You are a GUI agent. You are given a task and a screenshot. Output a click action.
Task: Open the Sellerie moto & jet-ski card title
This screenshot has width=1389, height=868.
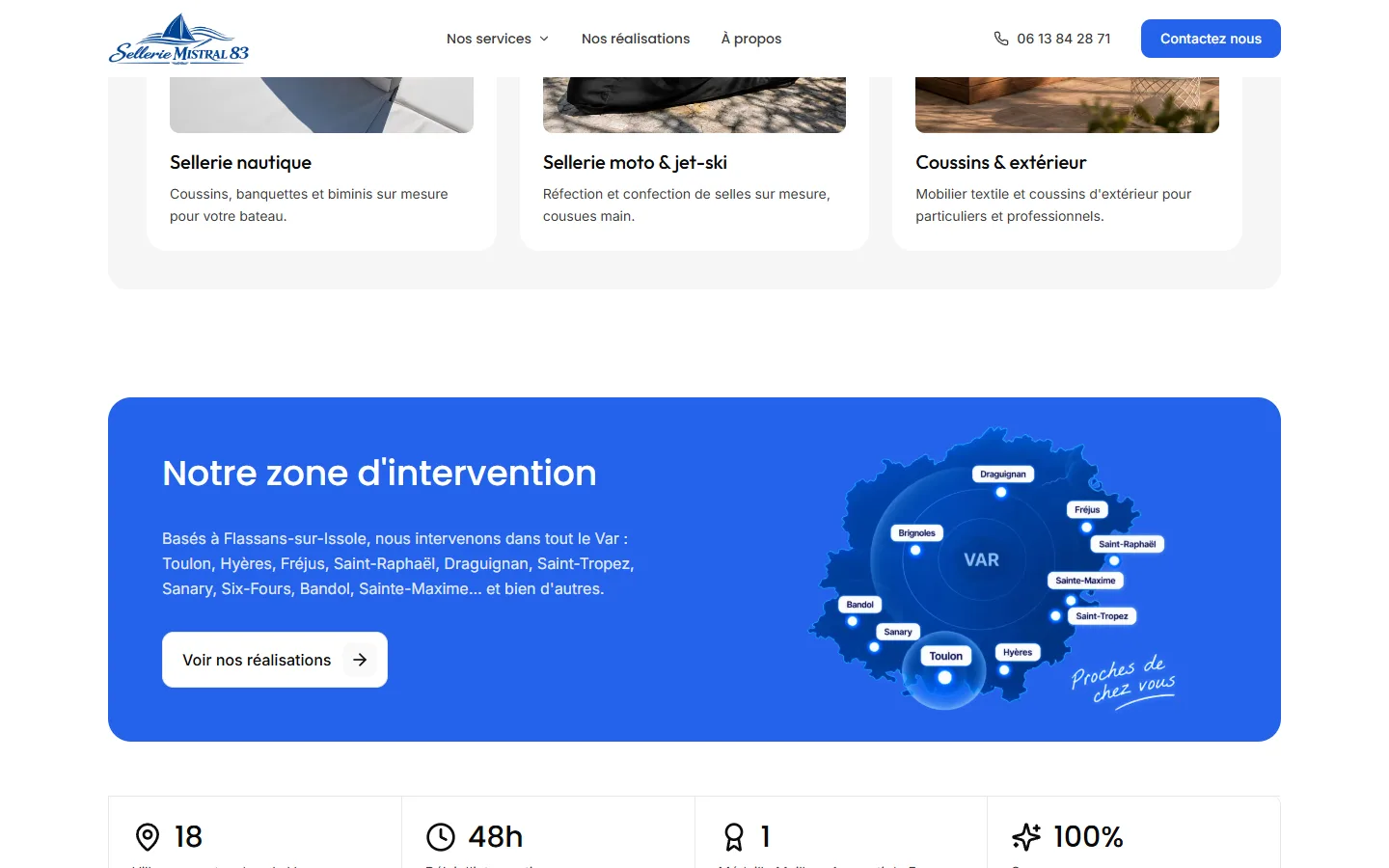pyautogui.click(x=635, y=162)
